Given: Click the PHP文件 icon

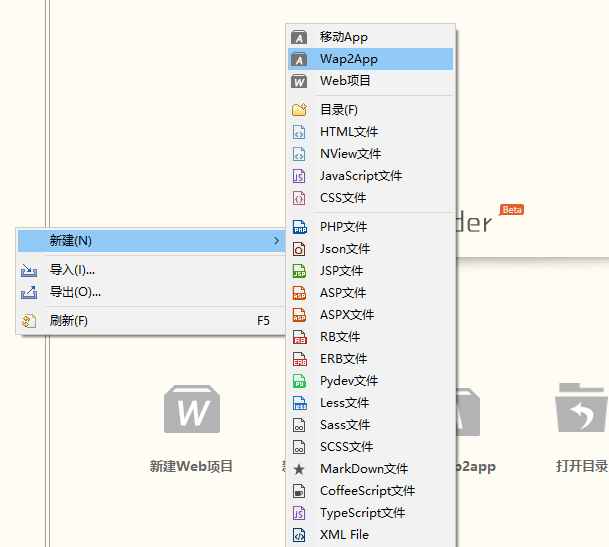Looking at the screenshot, I should [299, 227].
